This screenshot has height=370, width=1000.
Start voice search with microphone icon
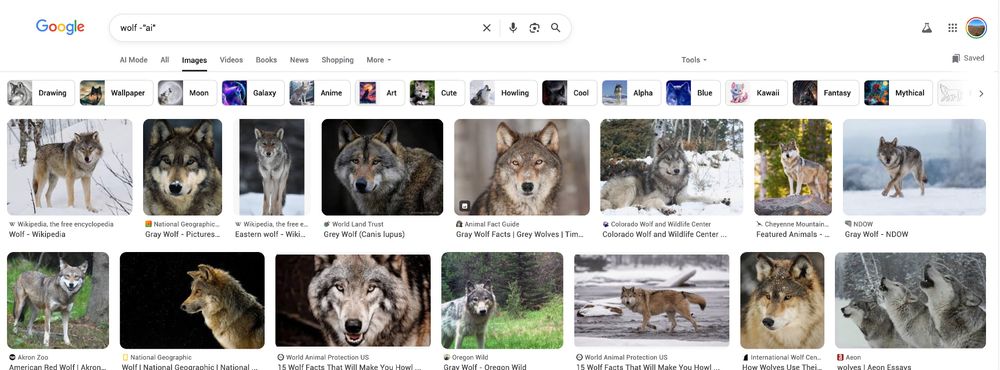(513, 27)
